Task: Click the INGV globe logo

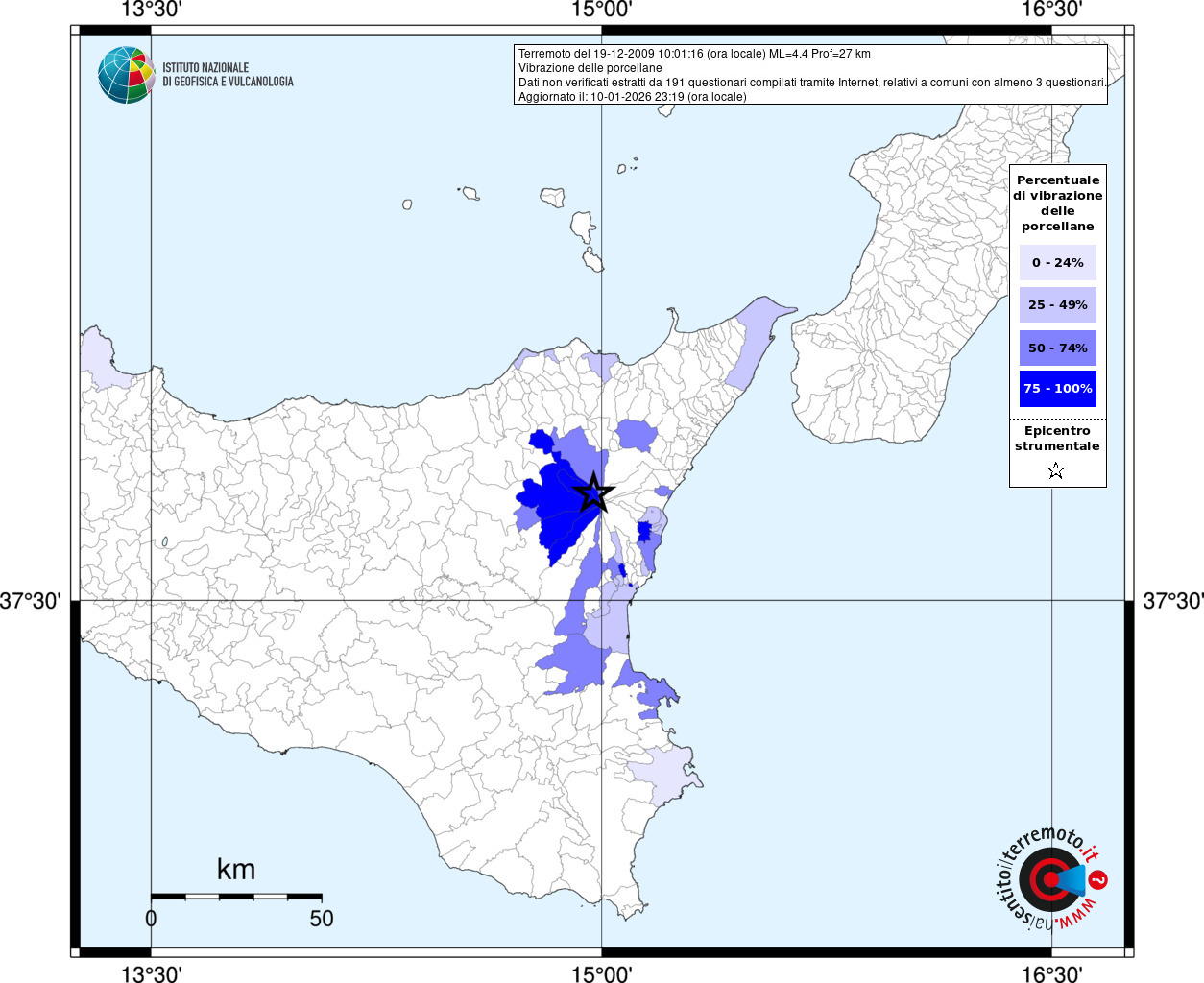Action: (x=127, y=75)
